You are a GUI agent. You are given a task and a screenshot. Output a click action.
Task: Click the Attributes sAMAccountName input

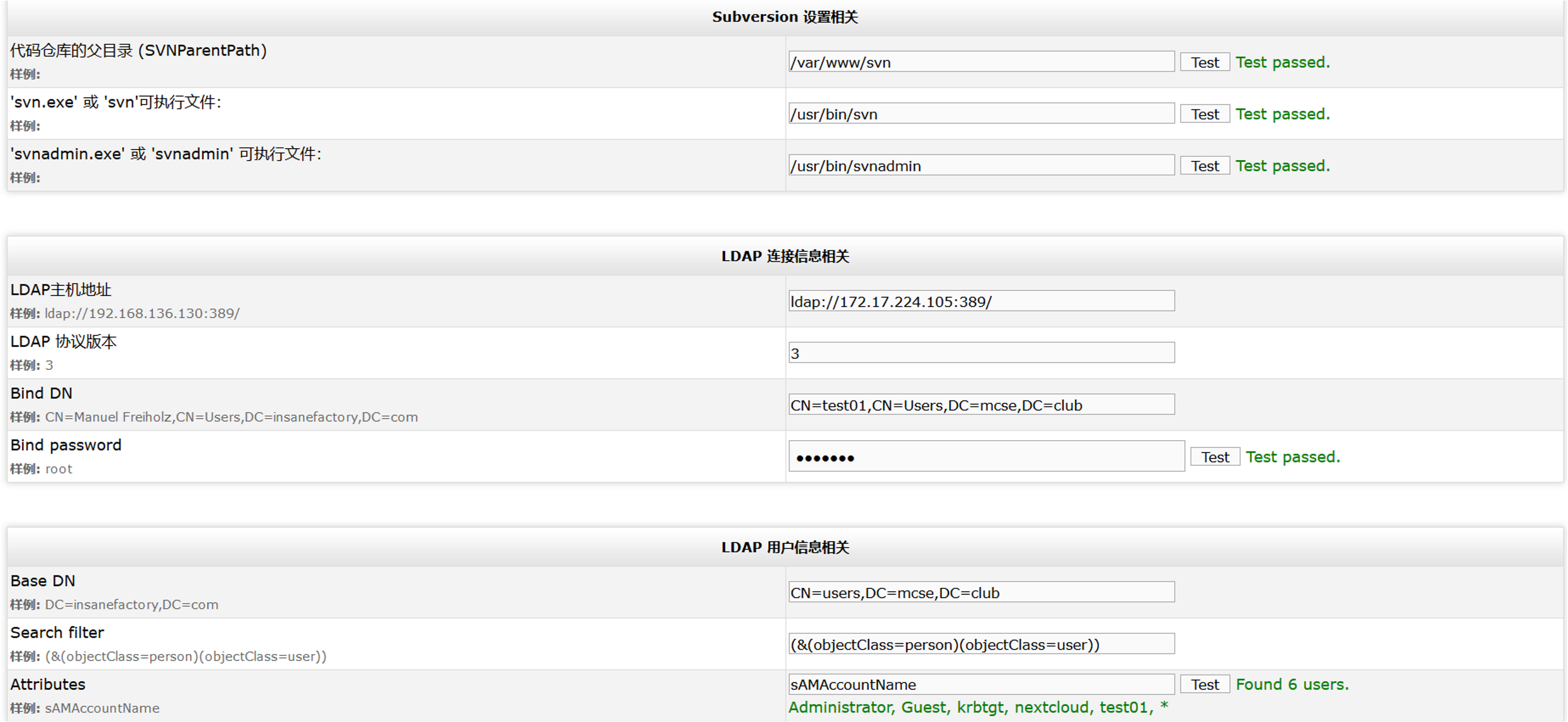(981, 684)
